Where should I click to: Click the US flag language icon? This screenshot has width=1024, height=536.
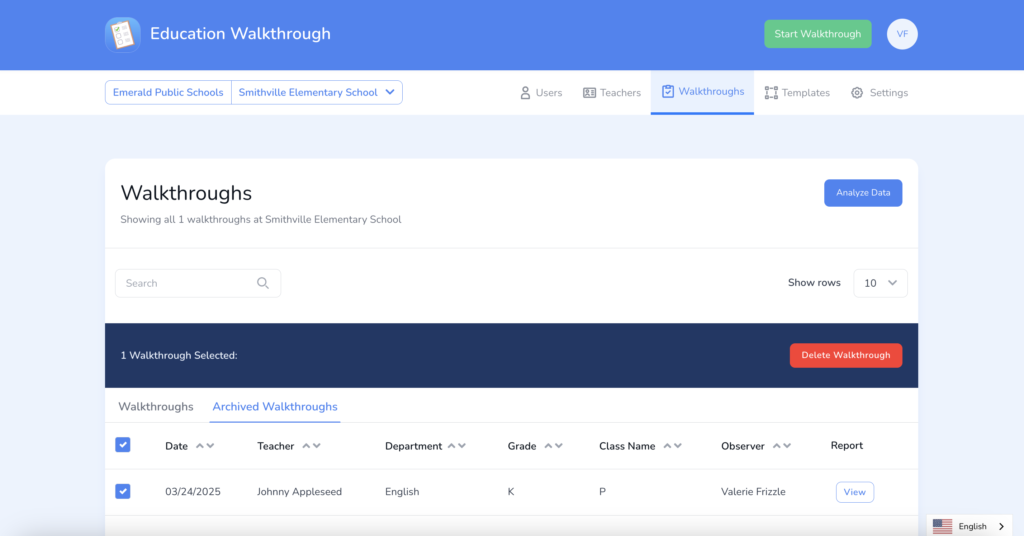(x=942, y=526)
